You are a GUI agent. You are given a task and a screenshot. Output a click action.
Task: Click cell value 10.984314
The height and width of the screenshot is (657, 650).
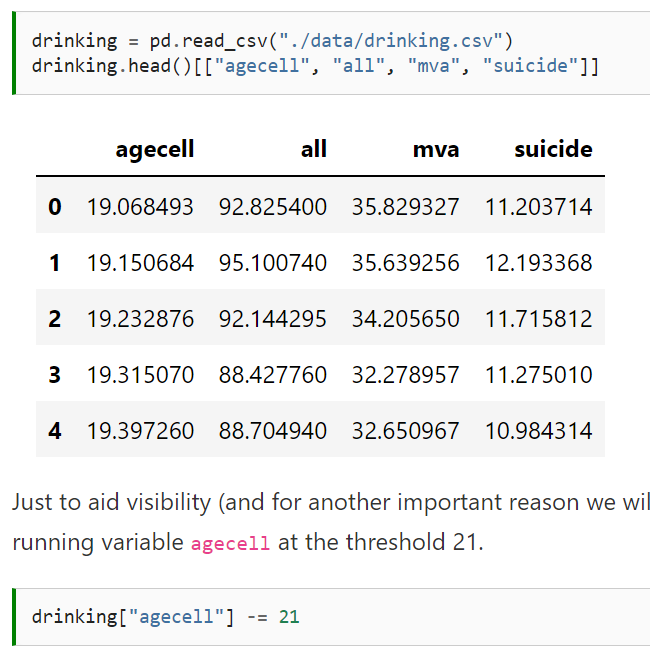(539, 431)
